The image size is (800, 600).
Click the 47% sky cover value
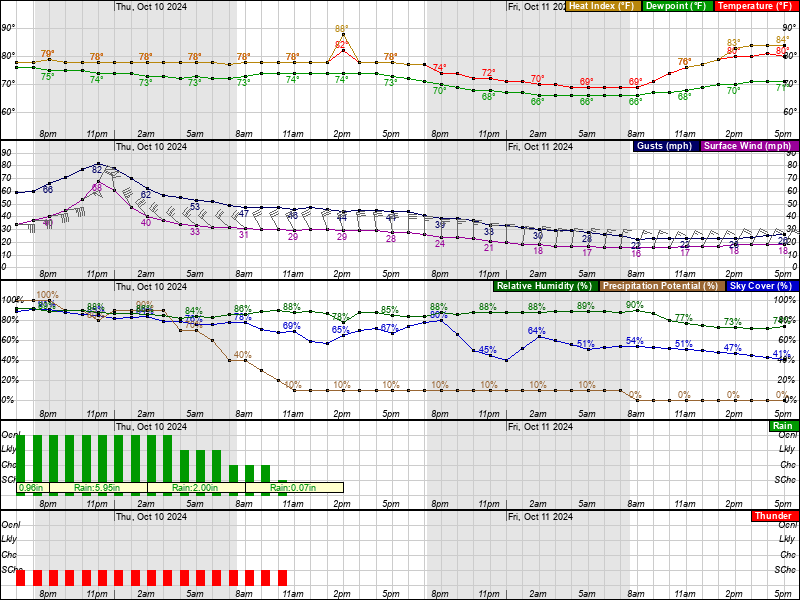click(733, 348)
